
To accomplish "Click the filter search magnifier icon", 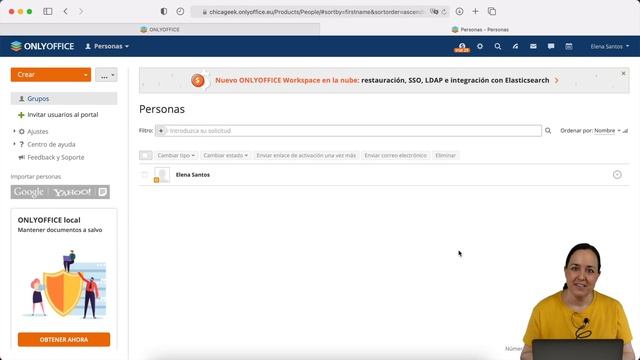I will pos(548,131).
